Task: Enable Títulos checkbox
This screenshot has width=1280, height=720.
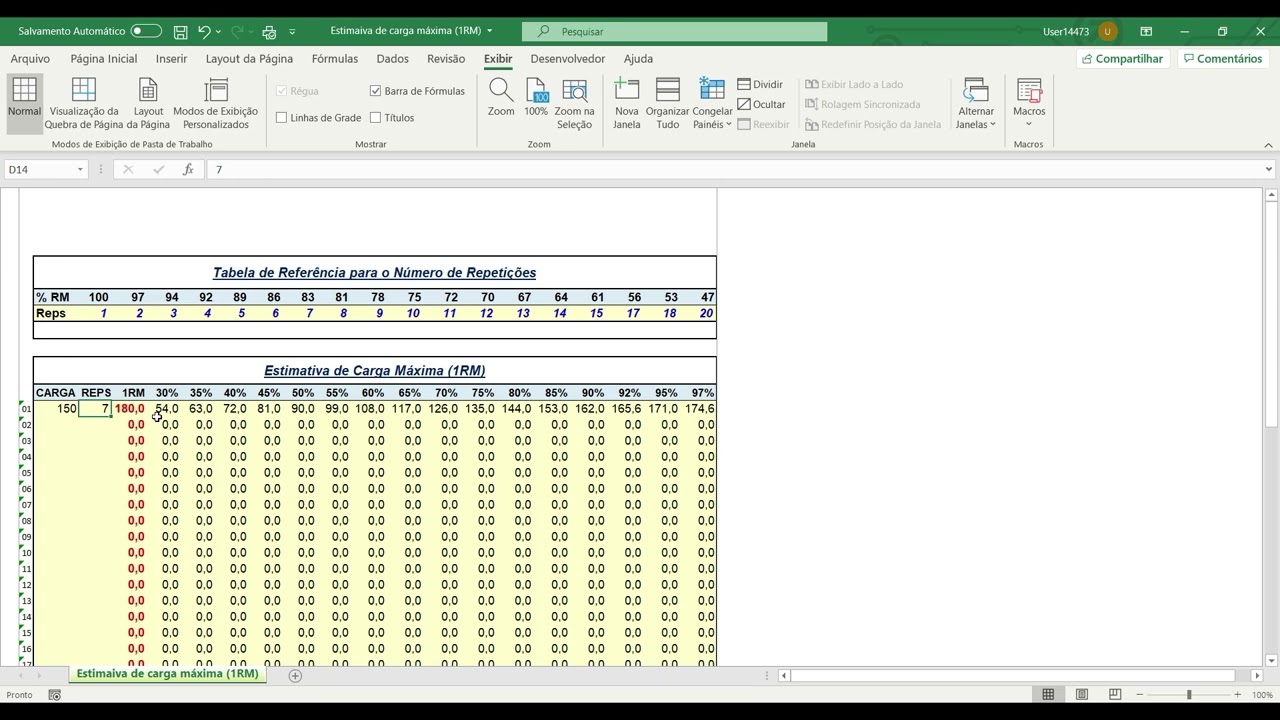Action: tap(376, 118)
